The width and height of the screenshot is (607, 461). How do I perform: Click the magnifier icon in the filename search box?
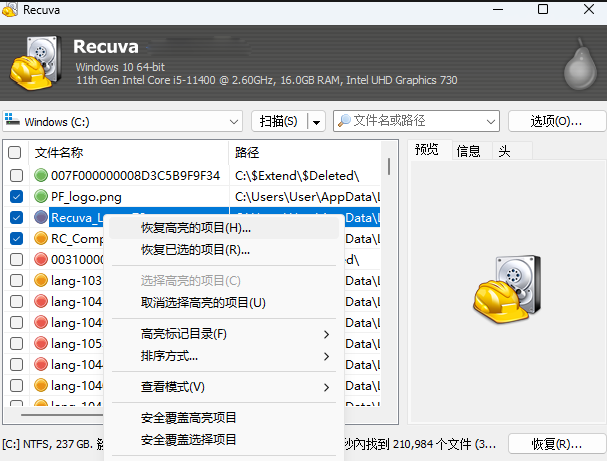pos(344,121)
